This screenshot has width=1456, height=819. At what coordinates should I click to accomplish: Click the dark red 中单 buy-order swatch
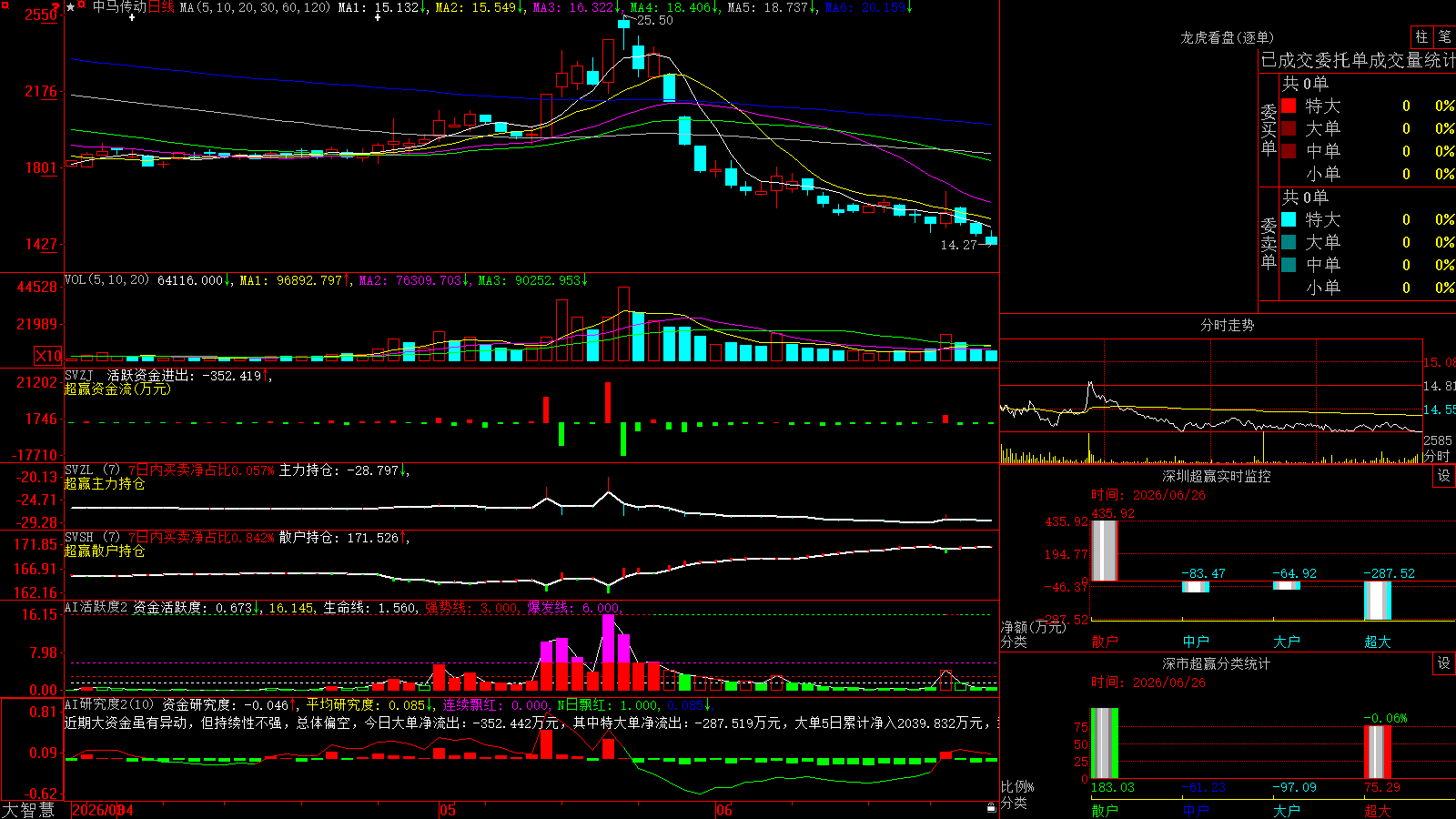[1289, 150]
